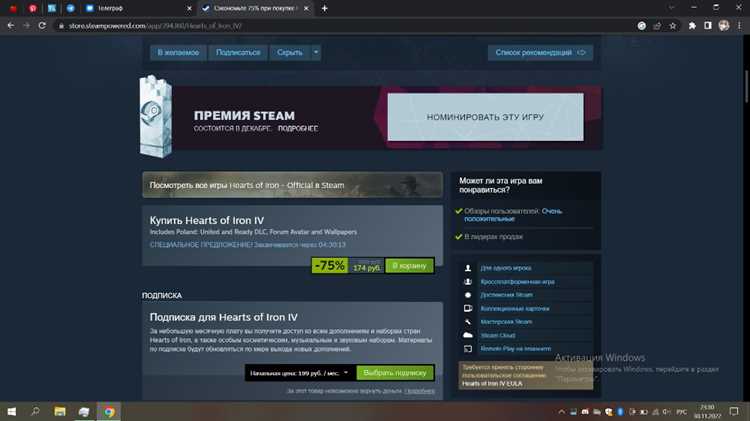Open the browser extensions puzzle icon
Viewport: 750px width, 421px height.
[x=692, y=26]
